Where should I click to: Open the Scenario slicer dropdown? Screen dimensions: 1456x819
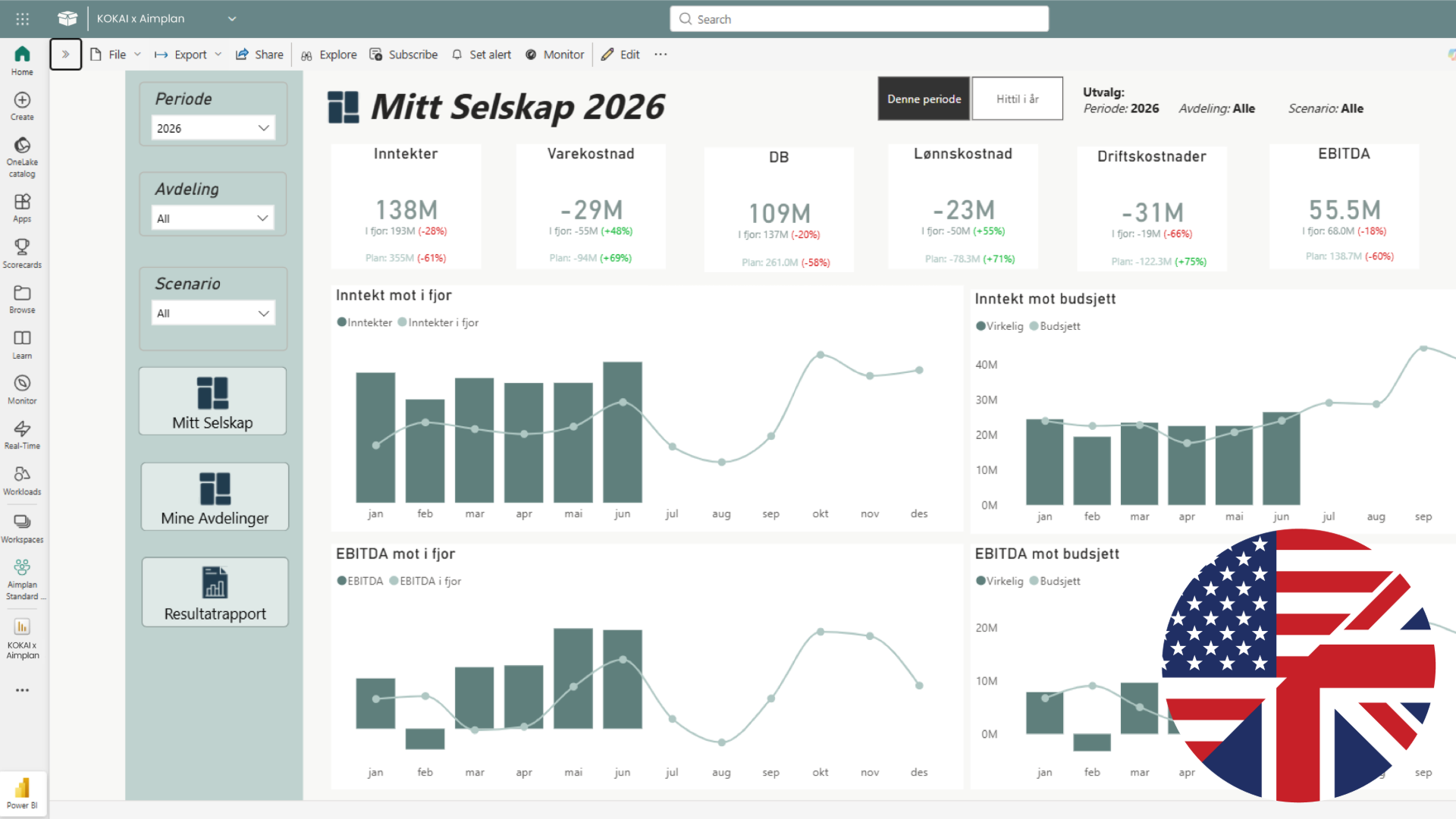pyautogui.click(x=213, y=313)
